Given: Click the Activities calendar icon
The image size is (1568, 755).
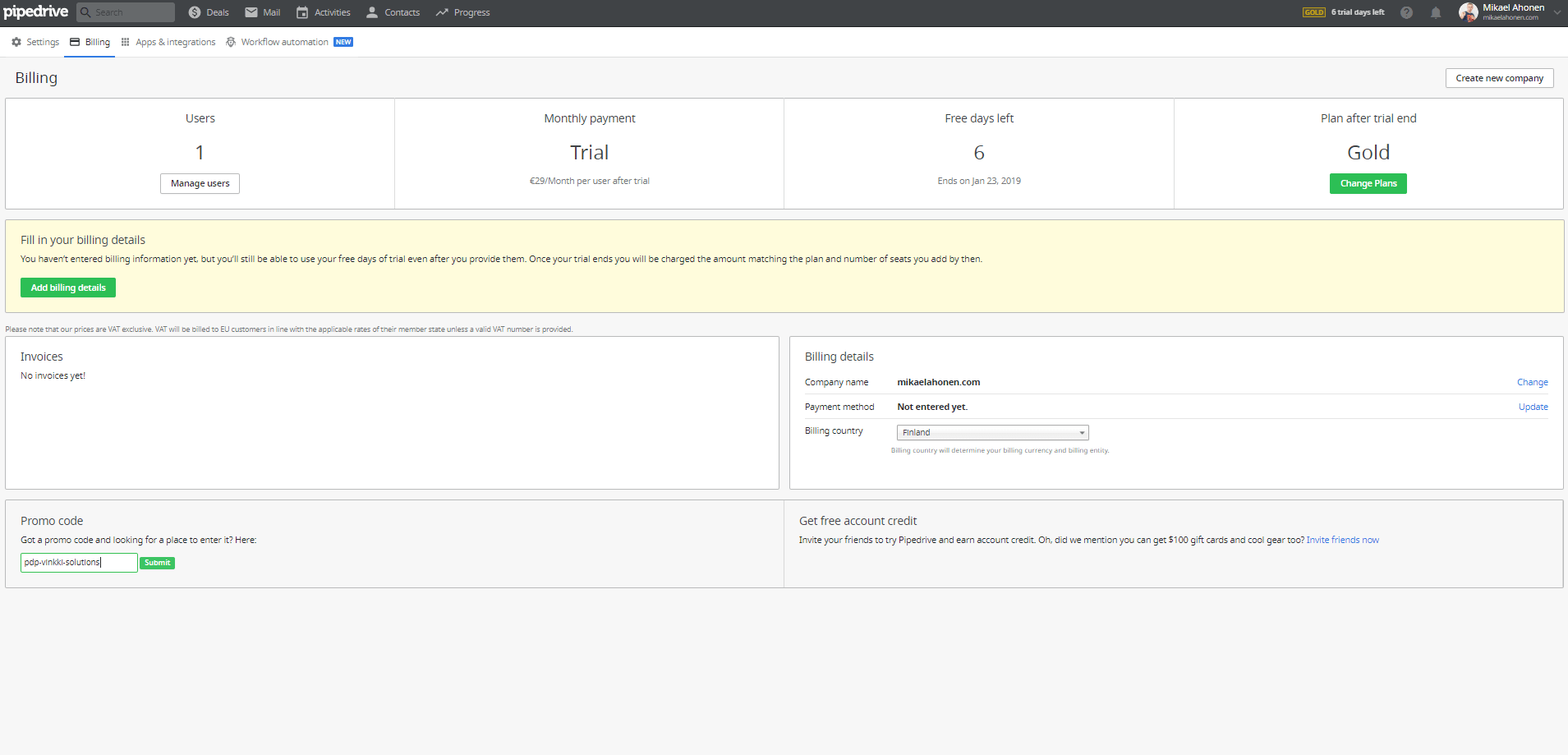Looking at the screenshot, I should click(302, 12).
